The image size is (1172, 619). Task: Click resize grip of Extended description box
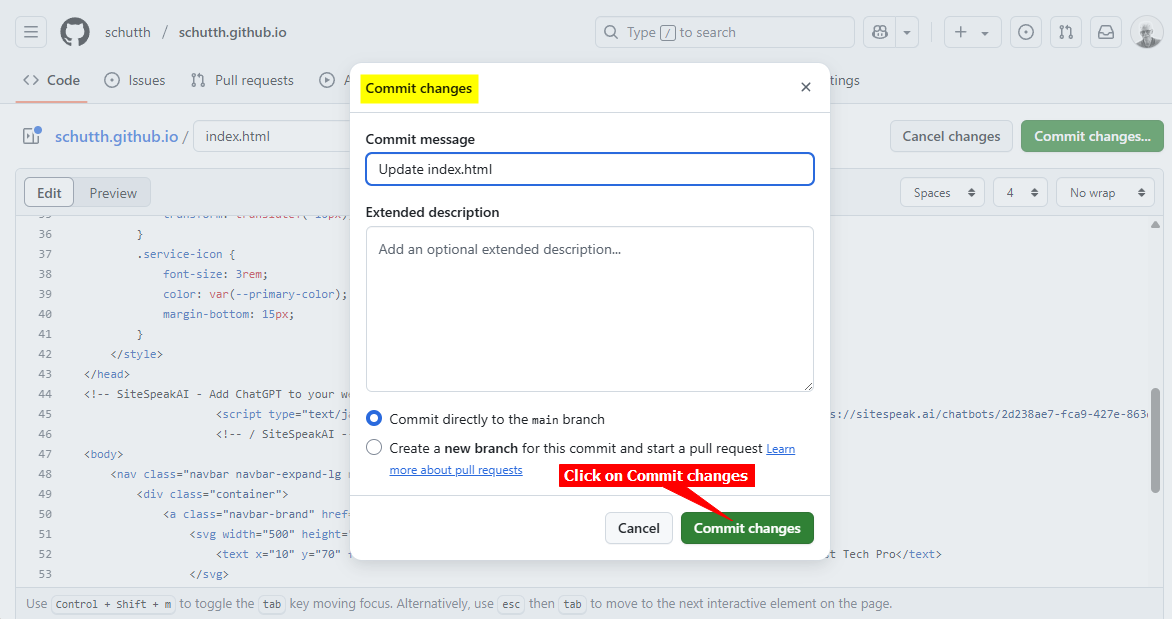coord(808,386)
